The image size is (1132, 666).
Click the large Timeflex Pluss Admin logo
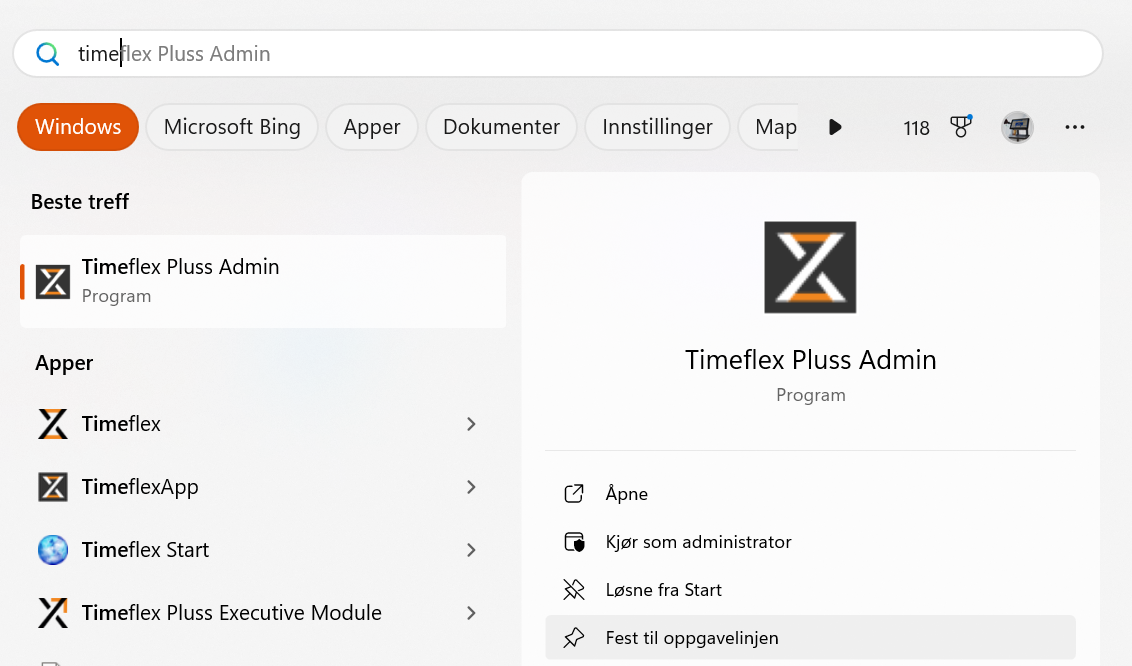[x=810, y=268]
